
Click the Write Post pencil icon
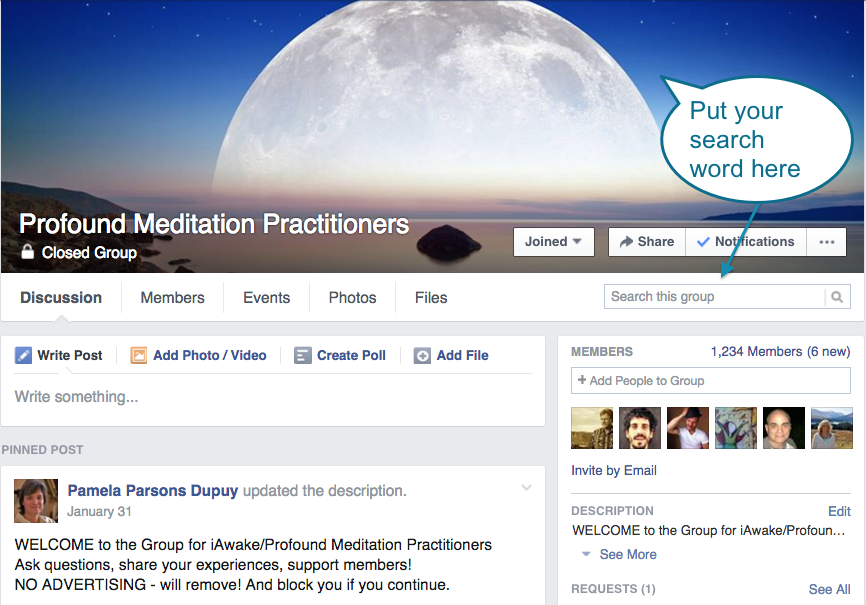(23, 355)
